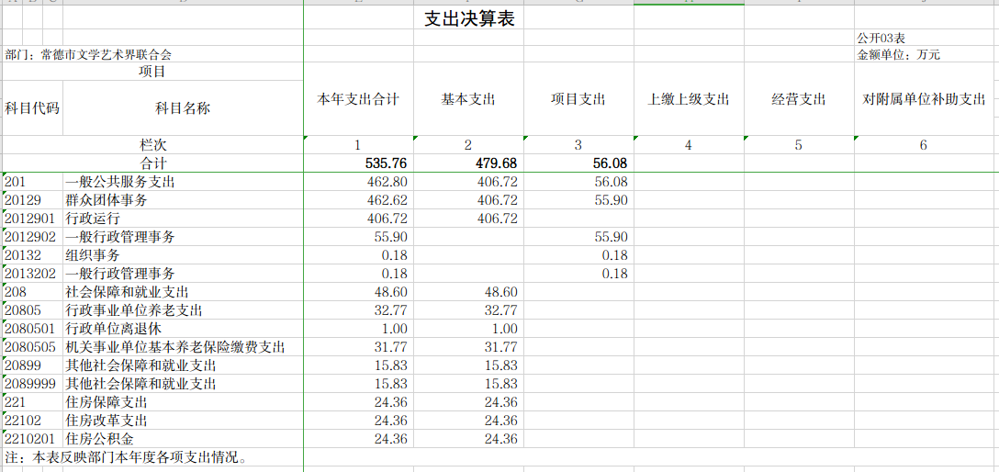Click the total value 479.68
The width and height of the screenshot is (999, 472).
[496, 163]
